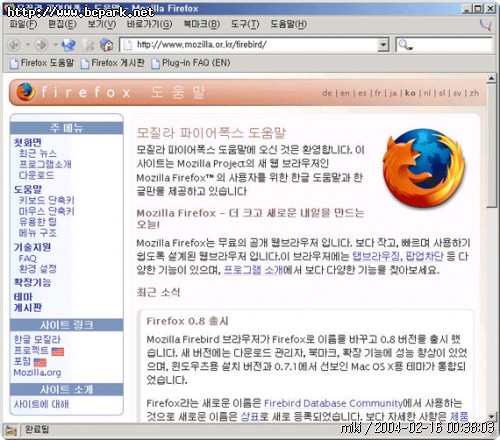Click the search engine magnifier icon
Screen dimensions: 500x440
pyautogui.click(x=404, y=45)
